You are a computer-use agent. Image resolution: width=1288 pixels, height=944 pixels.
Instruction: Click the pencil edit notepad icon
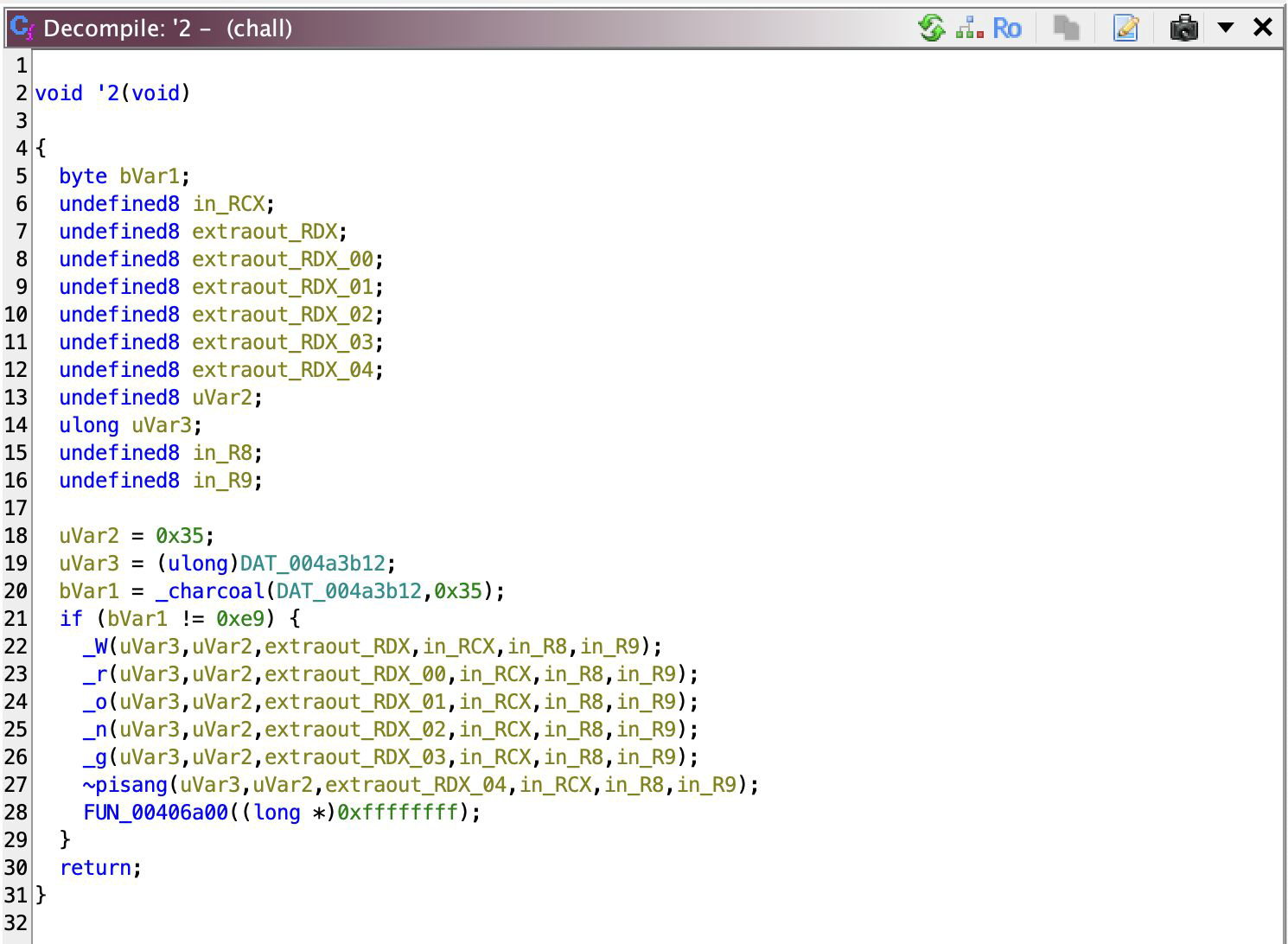click(x=1125, y=29)
